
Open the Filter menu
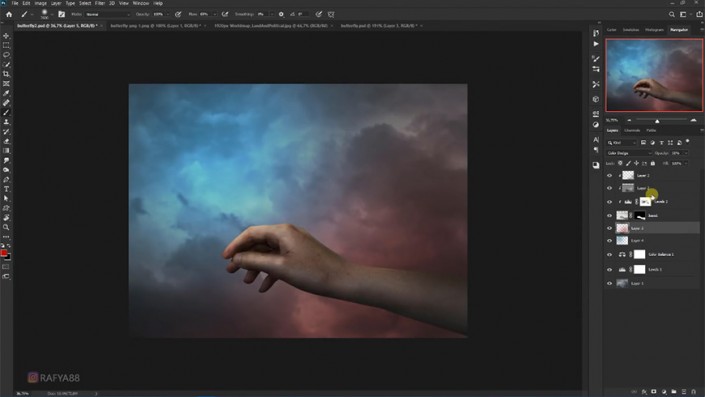[99, 3]
